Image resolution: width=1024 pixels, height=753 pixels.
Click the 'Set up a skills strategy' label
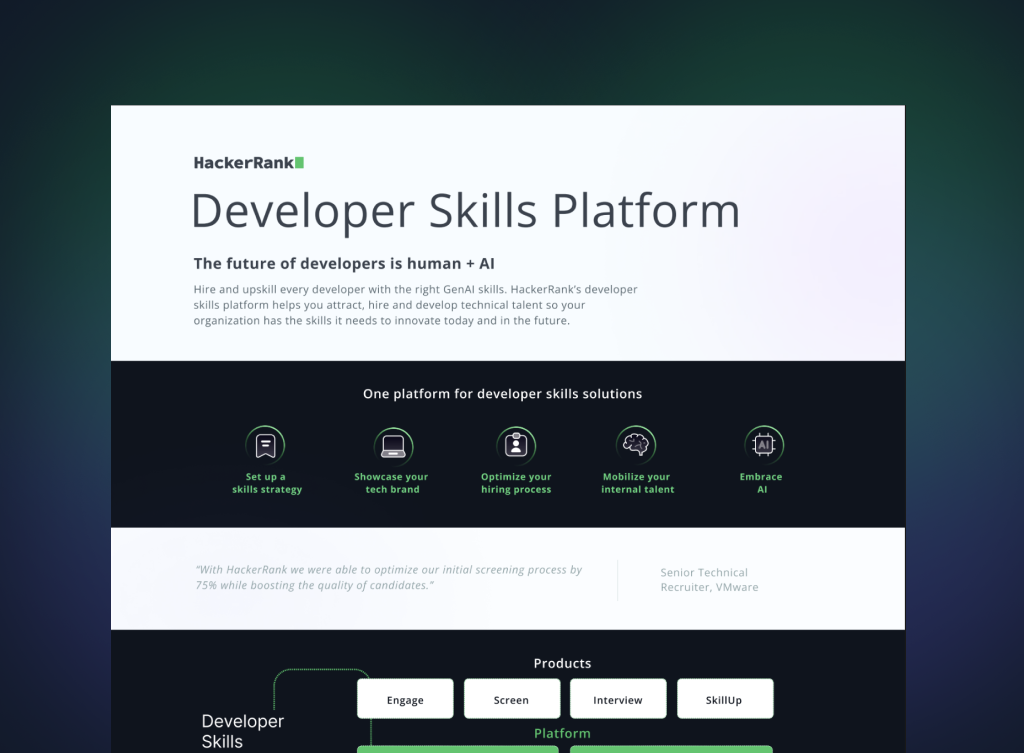(x=266, y=483)
